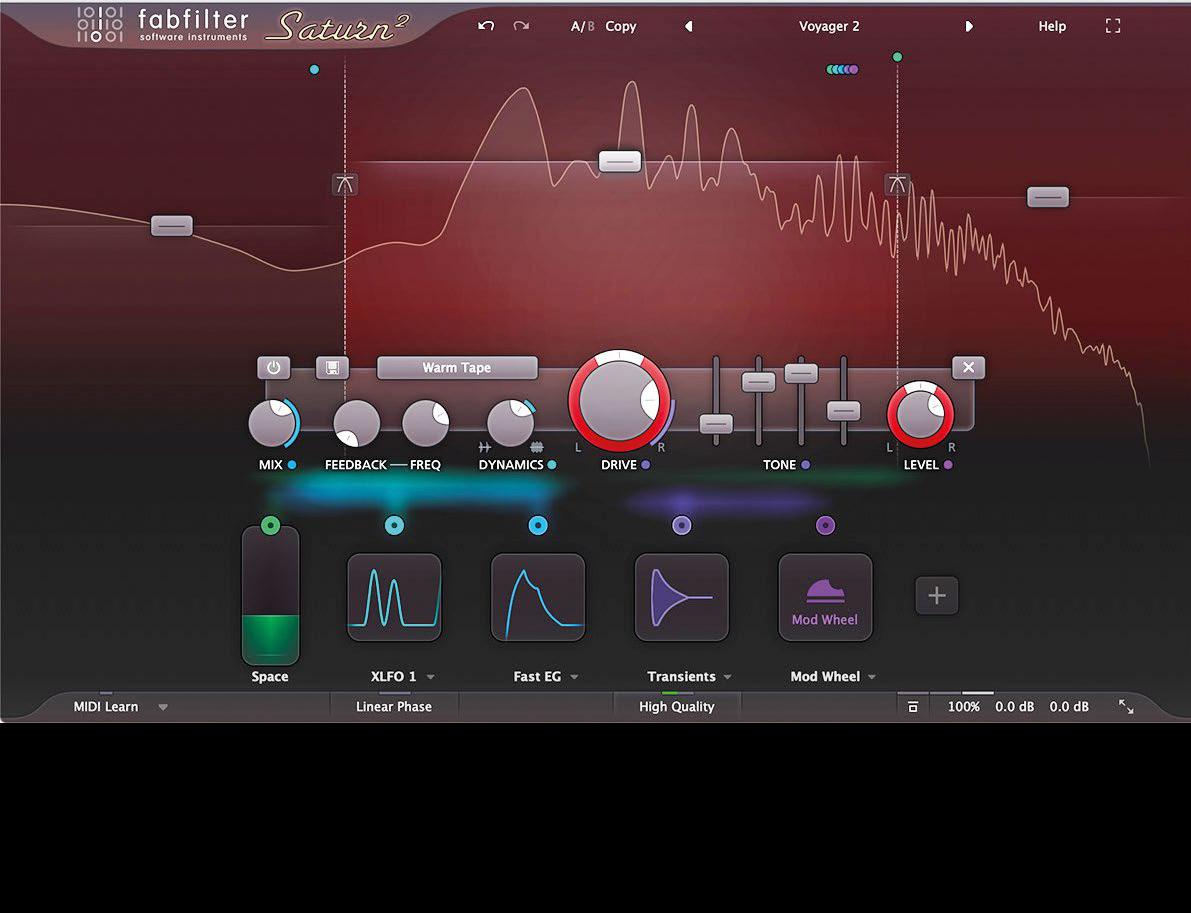Go to next preset arrow
Screen dimensions: 1191x913
click(x=968, y=27)
